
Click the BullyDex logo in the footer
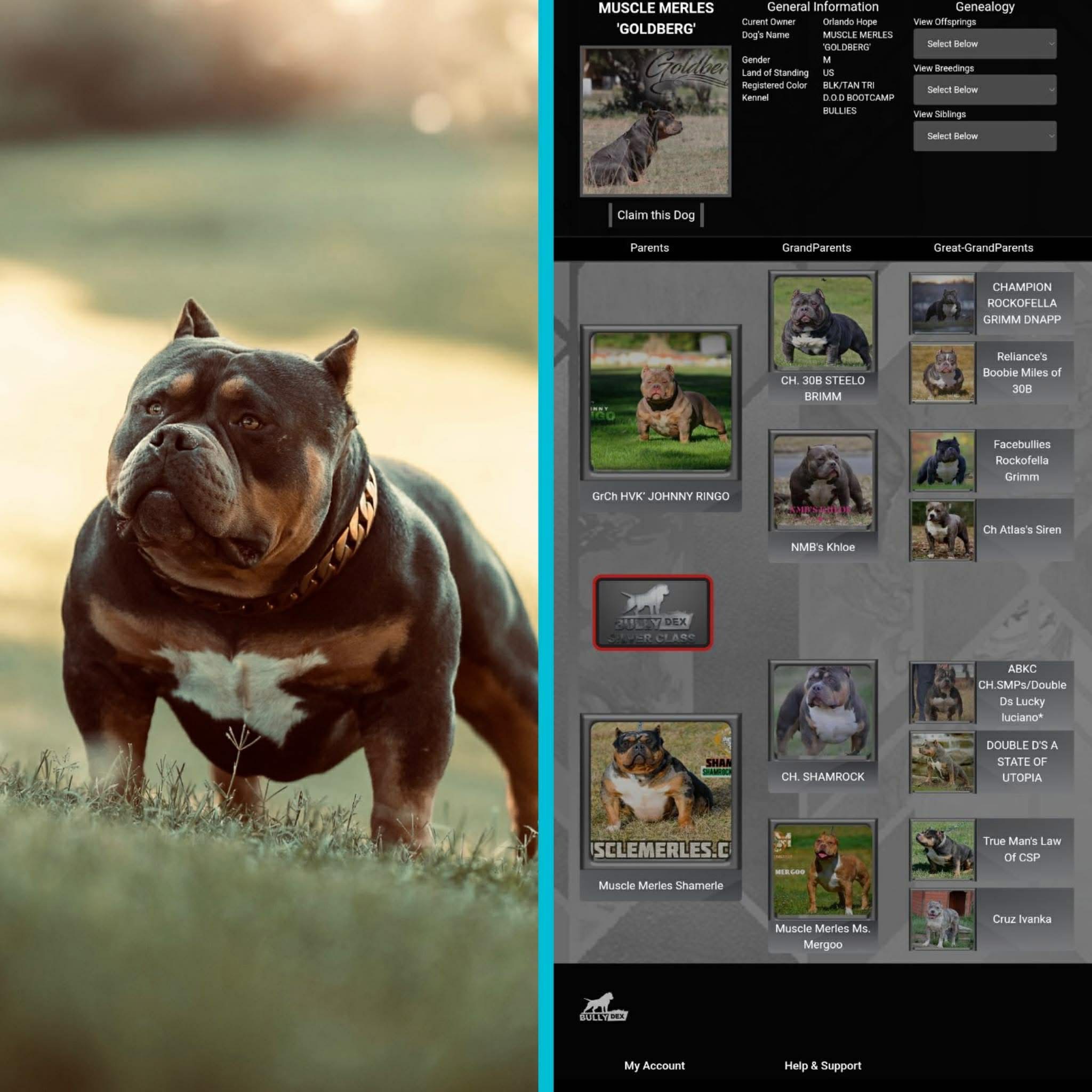(x=604, y=1007)
